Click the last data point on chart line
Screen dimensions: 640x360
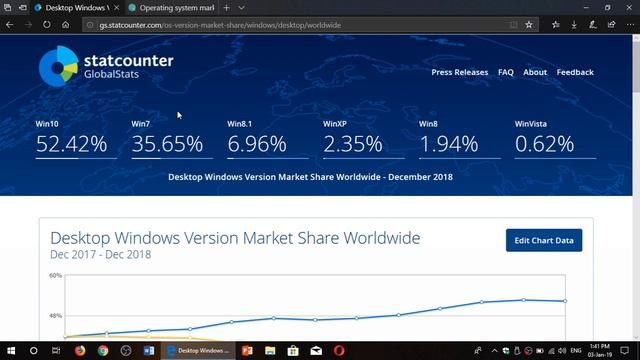tap(565, 301)
